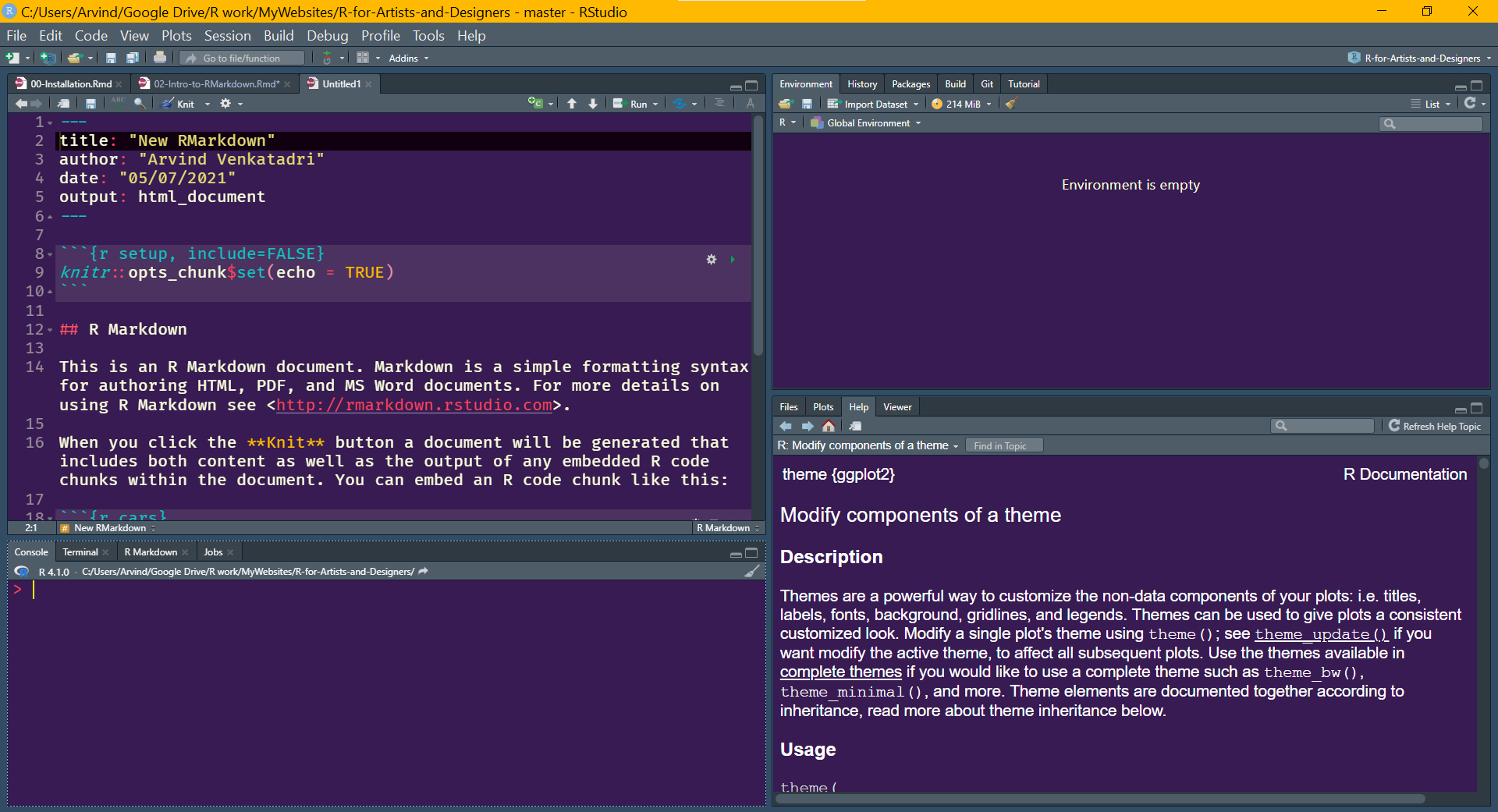Clear the console with broom icon
Viewport: 1498px width, 812px height.
pyautogui.click(x=752, y=572)
